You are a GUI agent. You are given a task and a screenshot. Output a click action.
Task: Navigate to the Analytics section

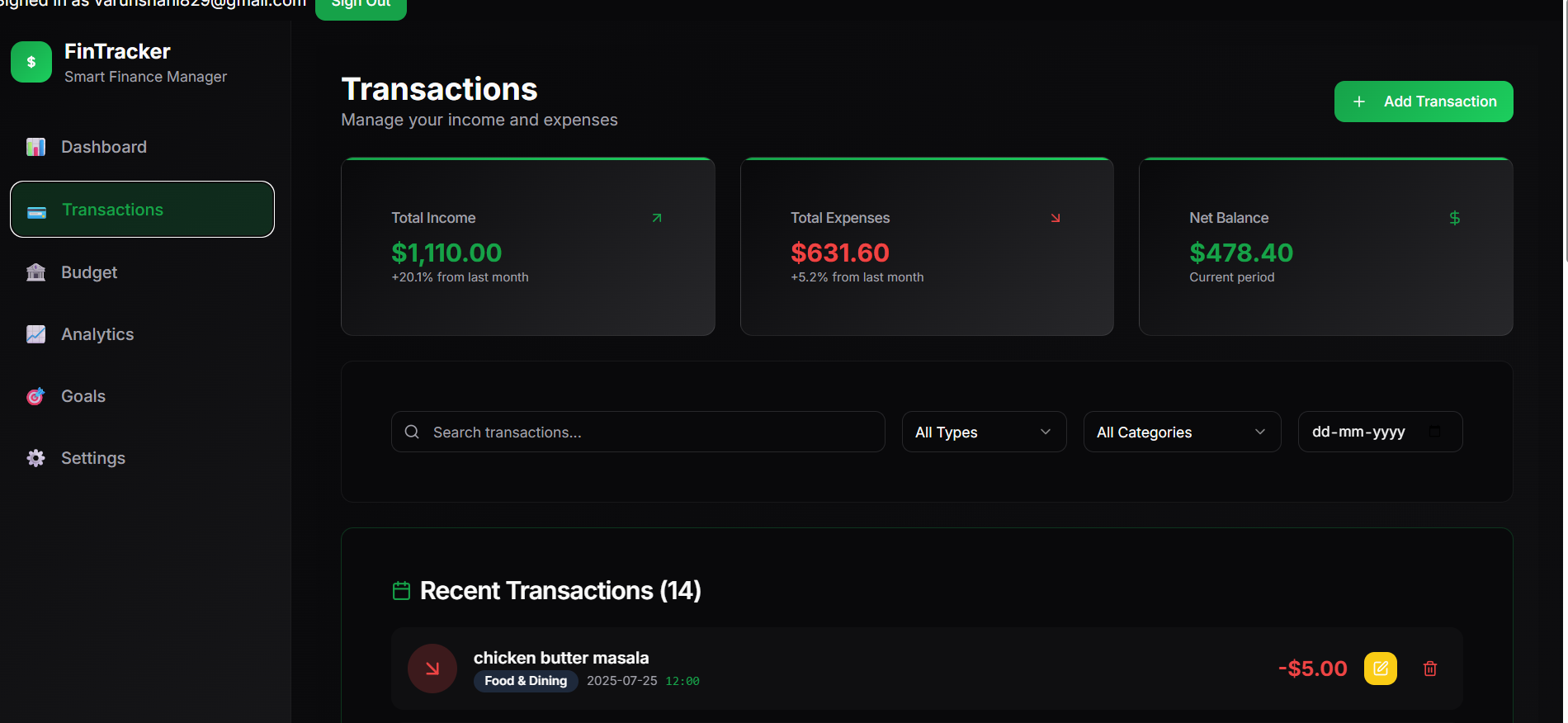coord(97,333)
